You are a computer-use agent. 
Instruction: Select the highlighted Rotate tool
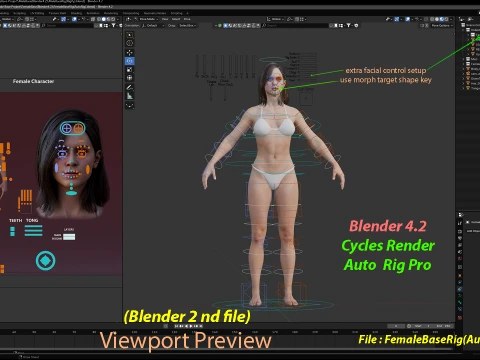coord(130,61)
